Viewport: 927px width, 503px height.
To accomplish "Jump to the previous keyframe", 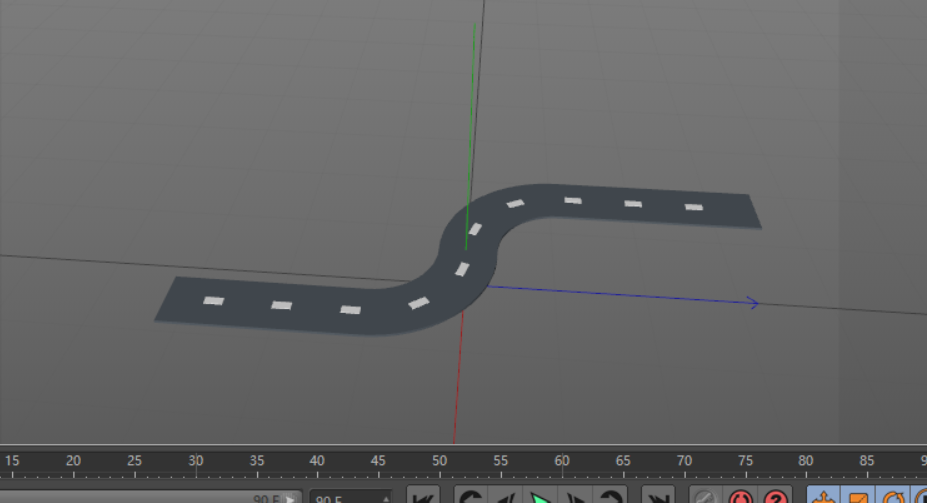I will point(471,496).
